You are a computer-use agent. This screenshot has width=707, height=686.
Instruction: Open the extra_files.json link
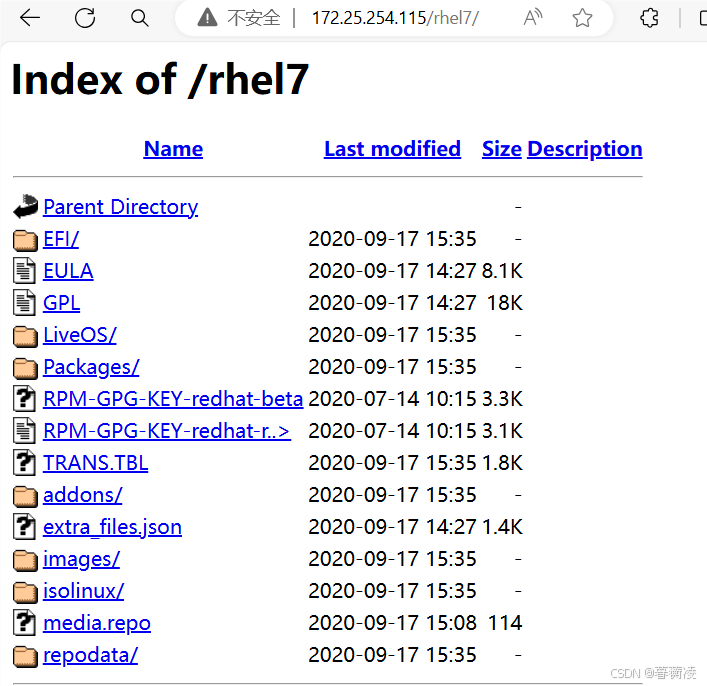pyautogui.click(x=112, y=527)
